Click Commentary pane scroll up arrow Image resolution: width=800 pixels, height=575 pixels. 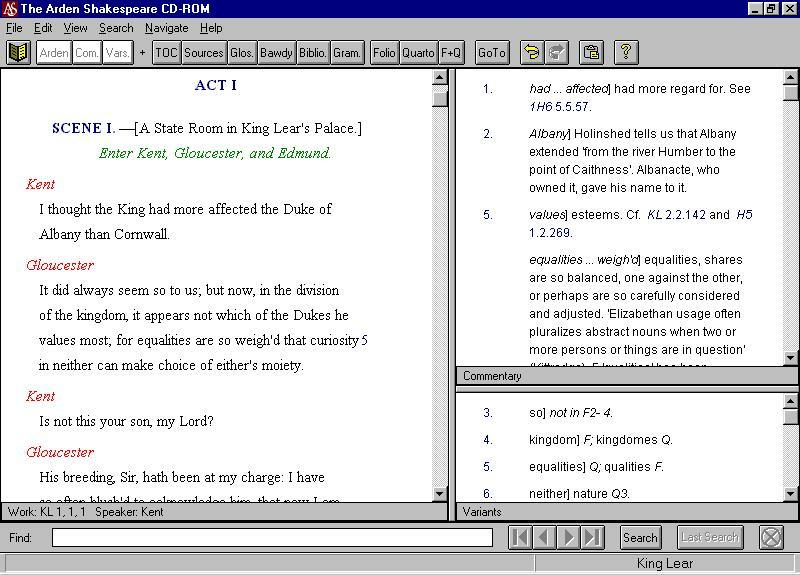(x=790, y=78)
